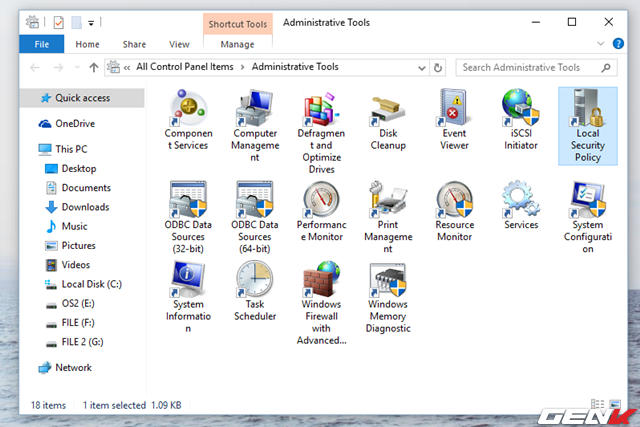Go forward to the next folder
The height and width of the screenshot is (427, 640).
tap(58, 67)
